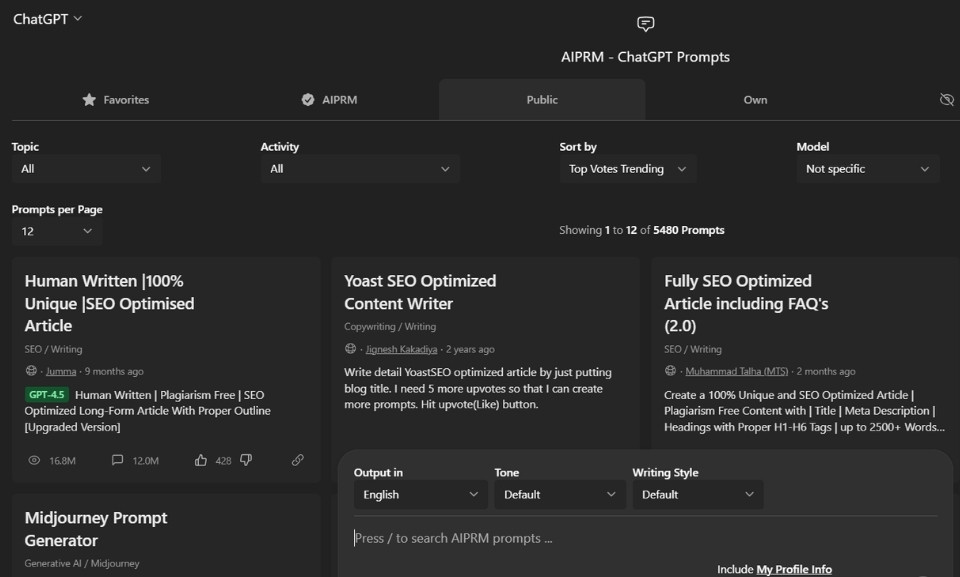Downvote the Human Written article prompt
The height and width of the screenshot is (577, 960).
click(x=246, y=460)
